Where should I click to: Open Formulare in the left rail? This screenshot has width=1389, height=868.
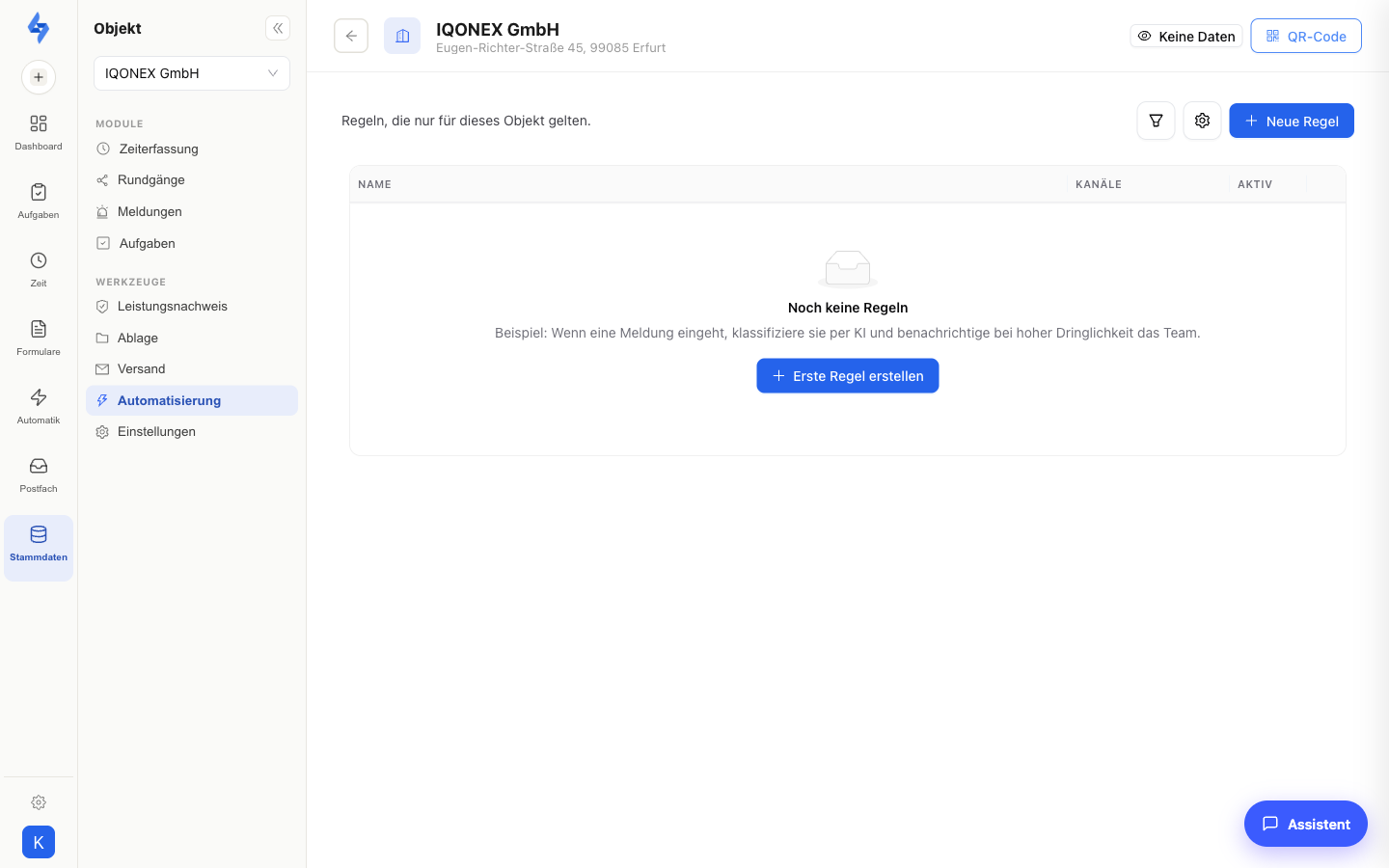tap(39, 339)
